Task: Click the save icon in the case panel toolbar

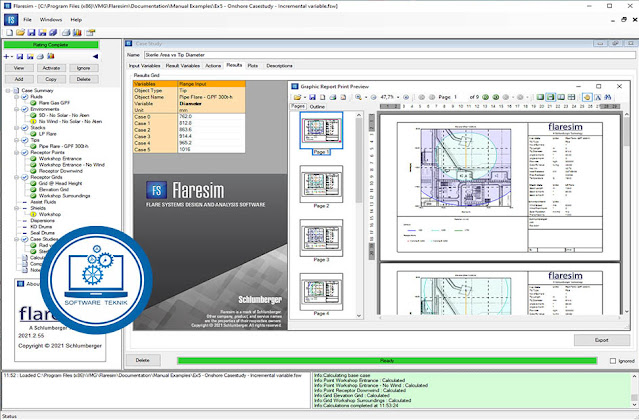Action: [x=20, y=57]
